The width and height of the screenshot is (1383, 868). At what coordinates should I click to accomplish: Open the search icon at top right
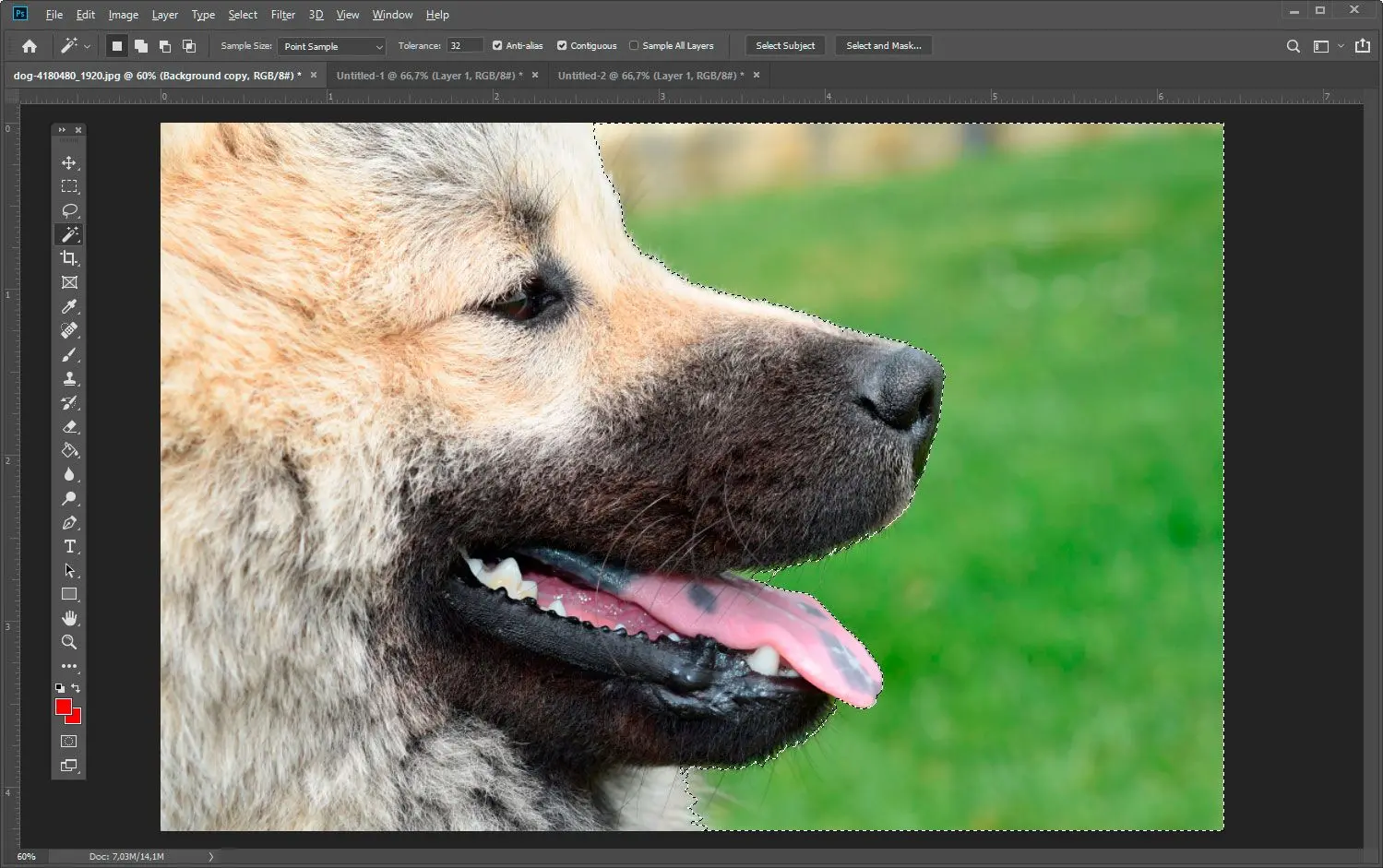click(1294, 46)
